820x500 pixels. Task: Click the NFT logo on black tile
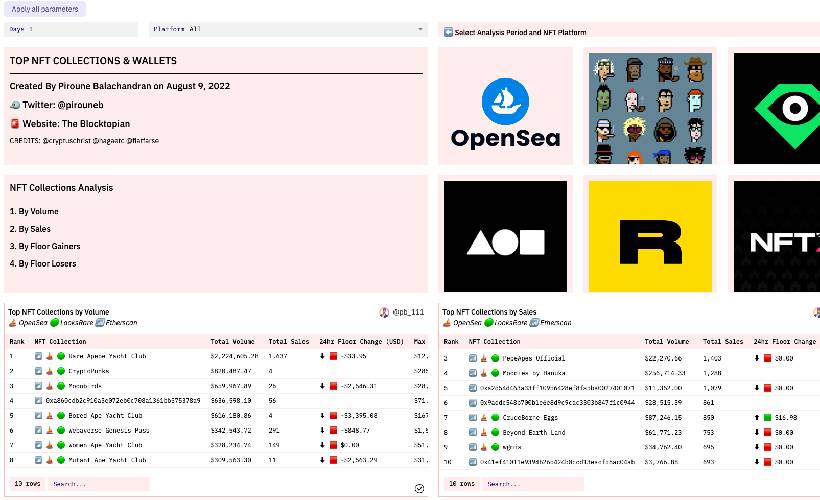pos(777,236)
